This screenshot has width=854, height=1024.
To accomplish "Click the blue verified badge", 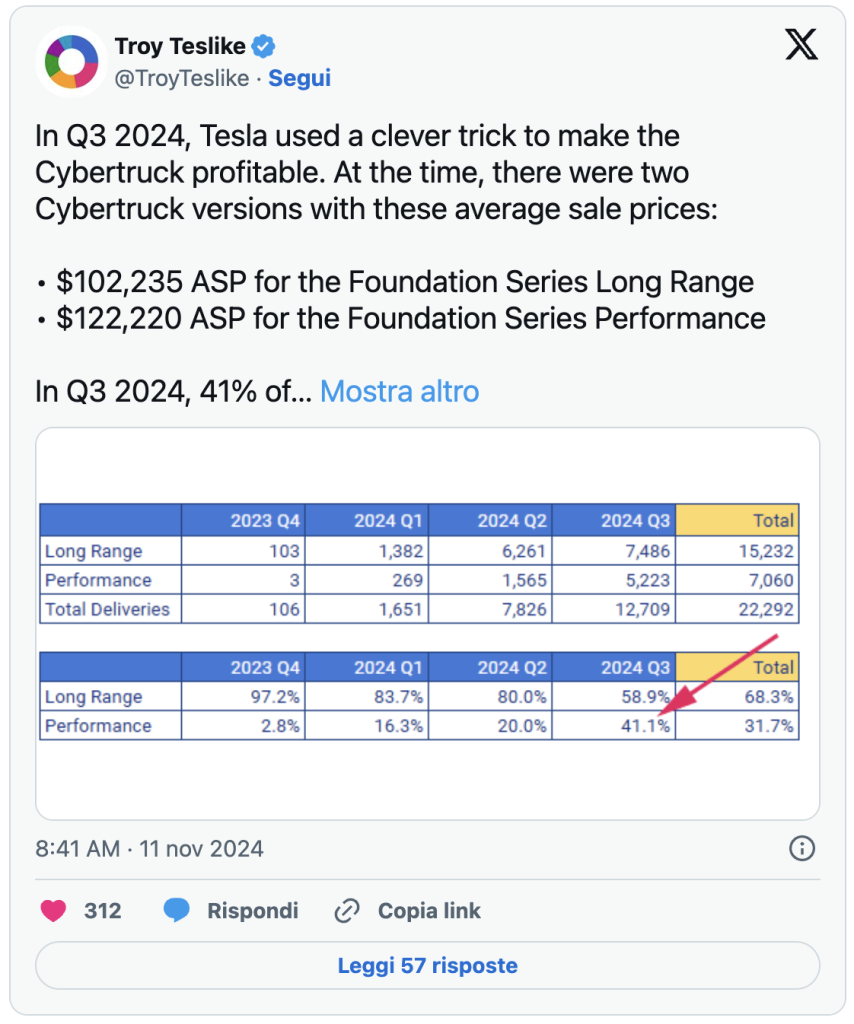I will click(x=264, y=46).
